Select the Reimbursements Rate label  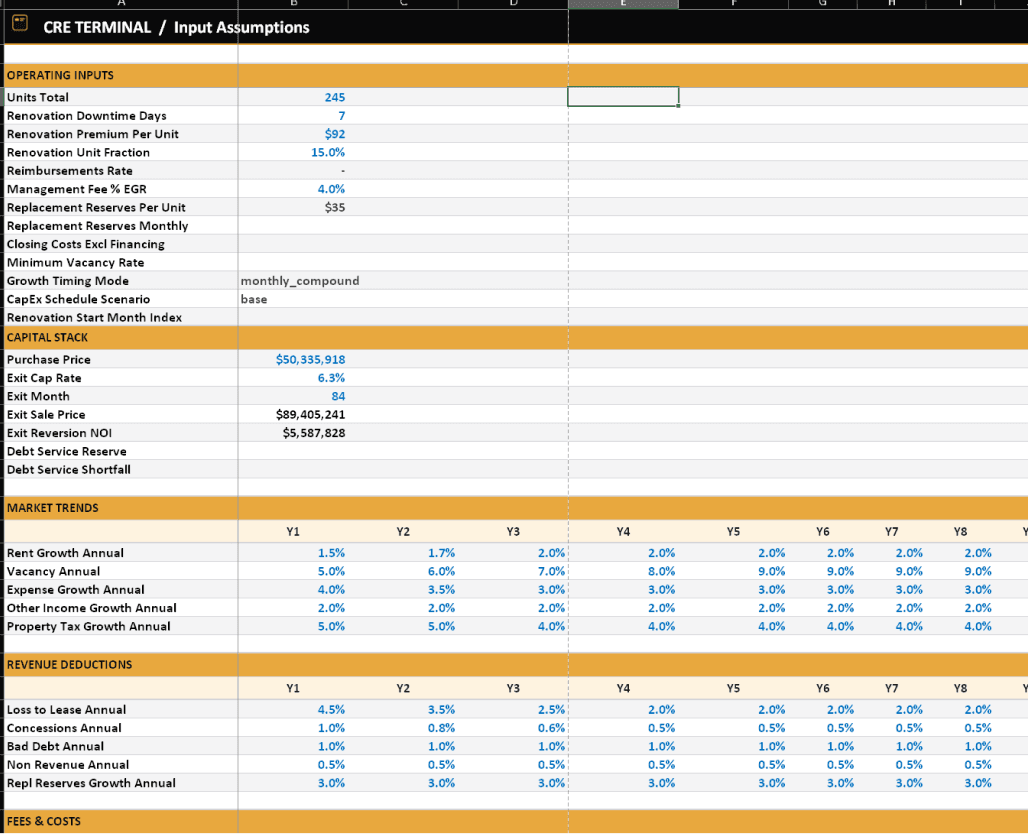point(69,170)
